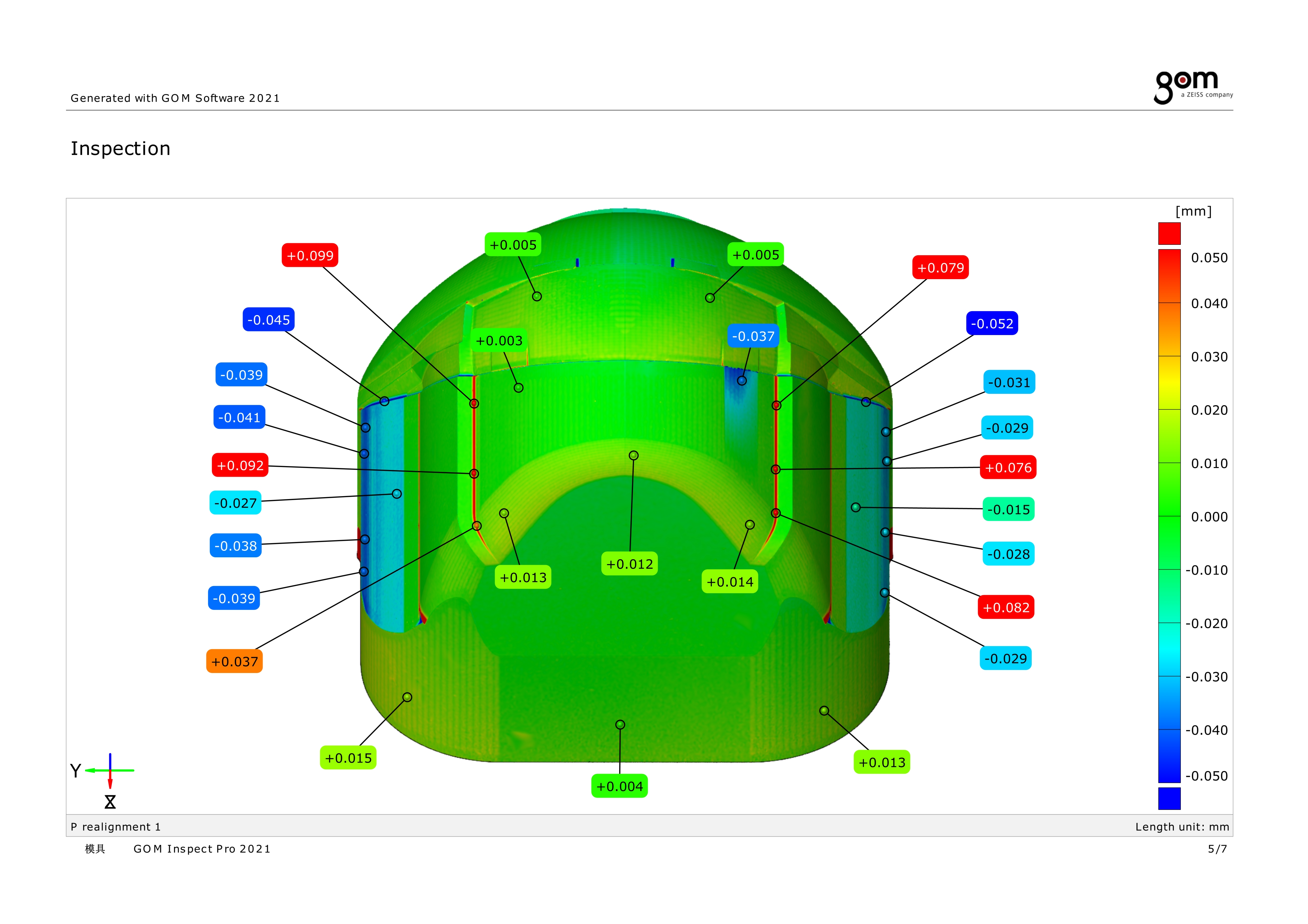Select the +0.004 deviation label
The image size is (1308, 924).
619,786
